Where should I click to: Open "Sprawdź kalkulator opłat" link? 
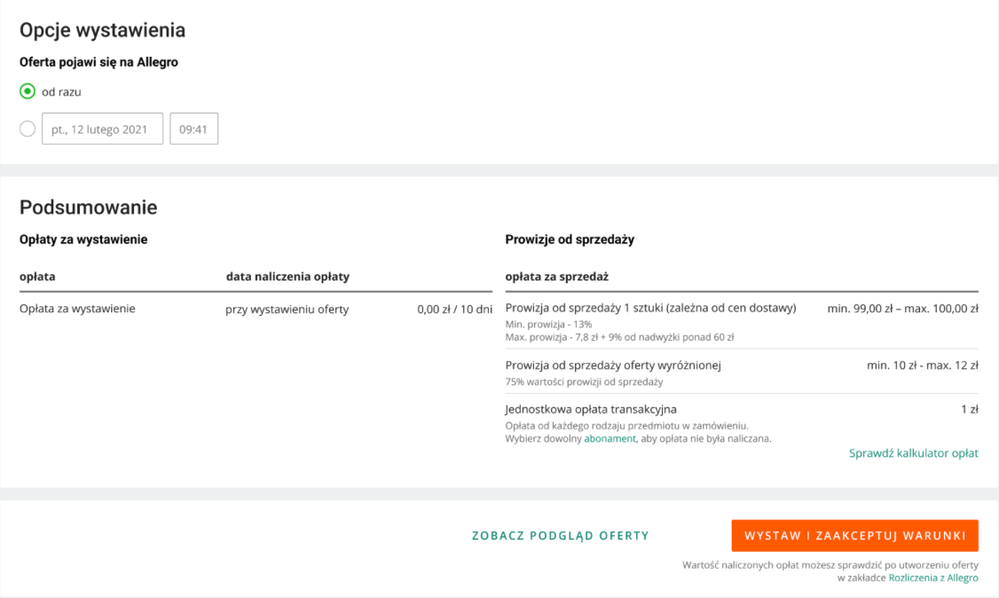click(913, 453)
